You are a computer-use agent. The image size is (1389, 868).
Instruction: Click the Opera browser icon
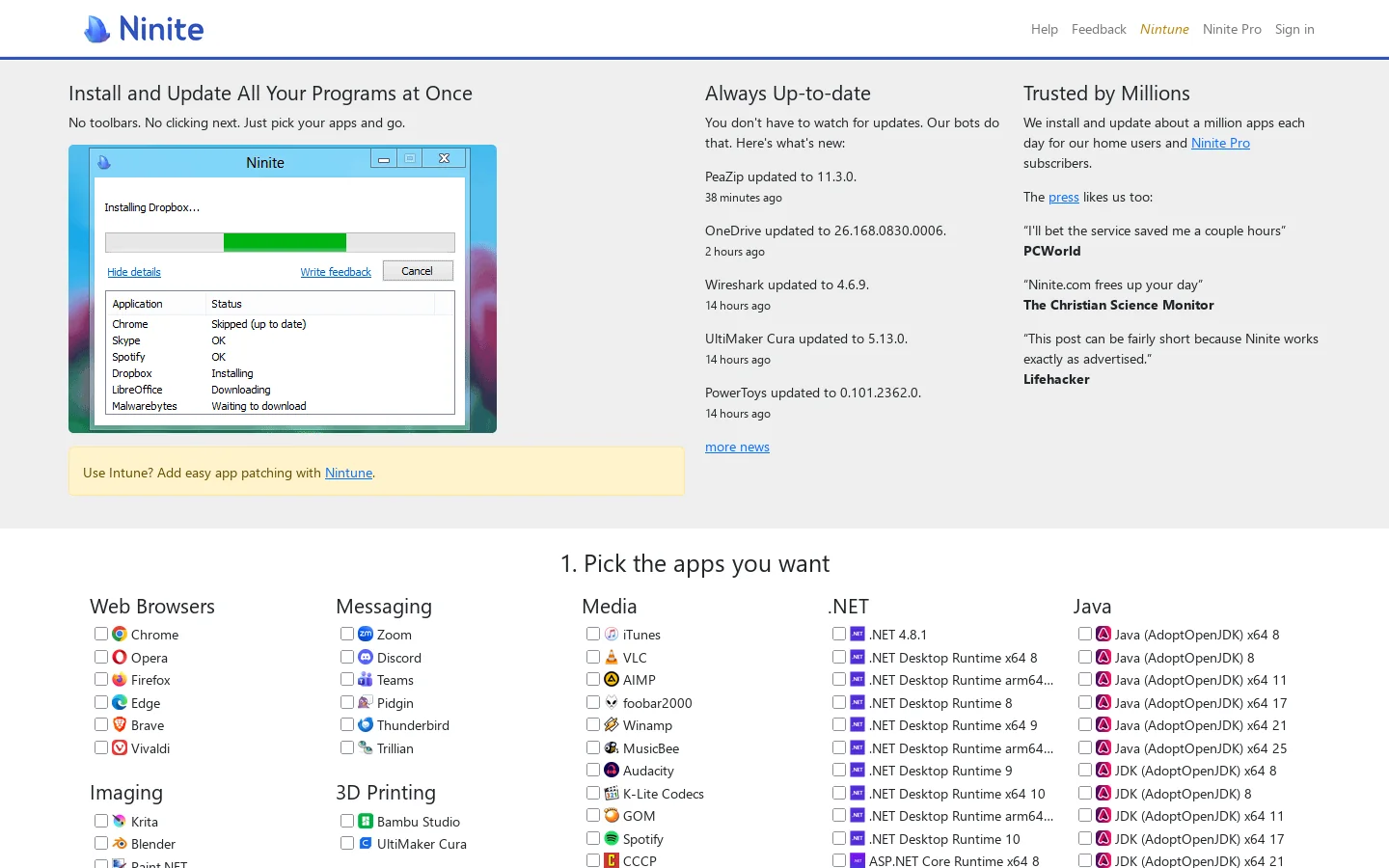pyautogui.click(x=120, y=657)
